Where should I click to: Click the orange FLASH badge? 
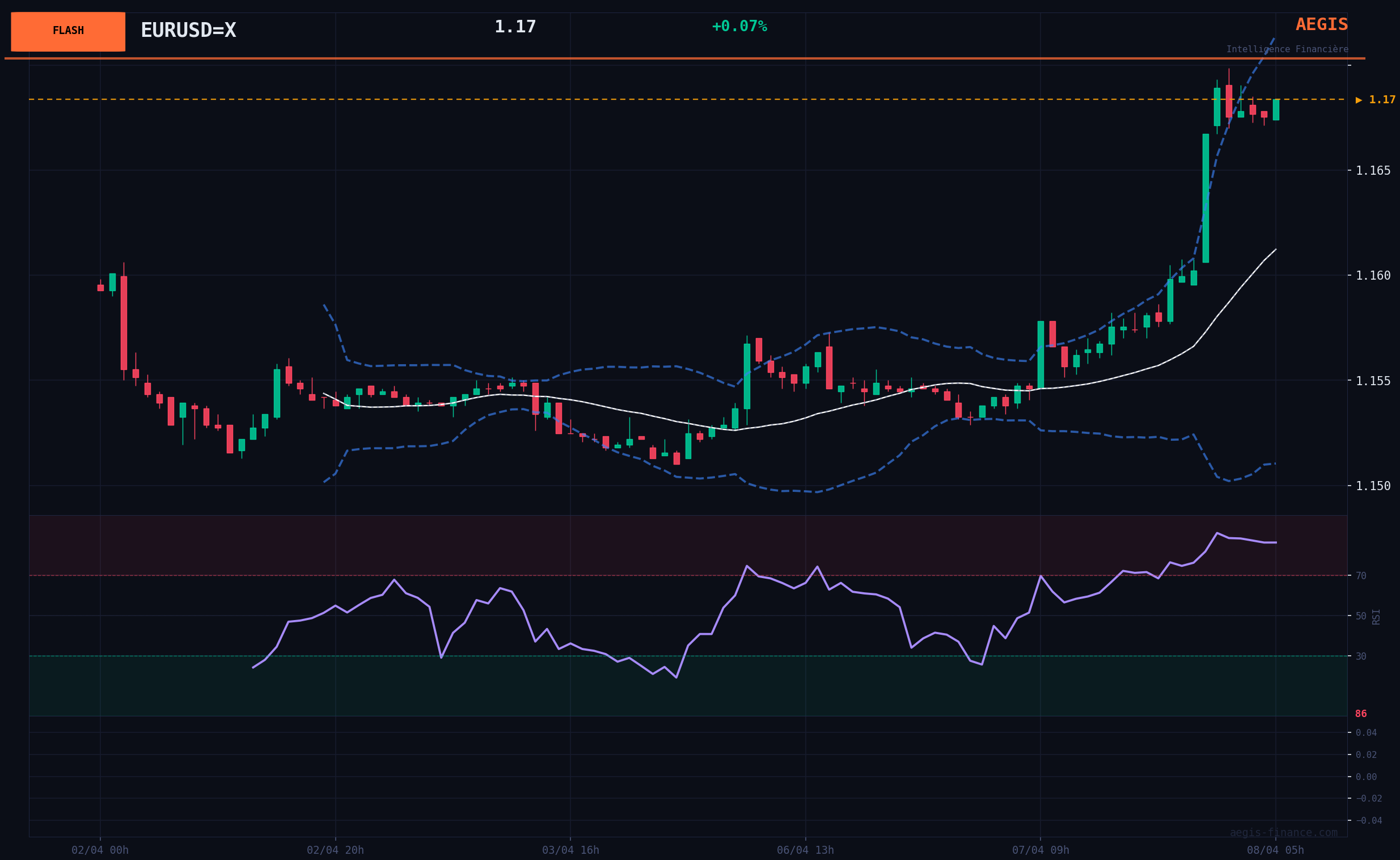click(68, 31)
